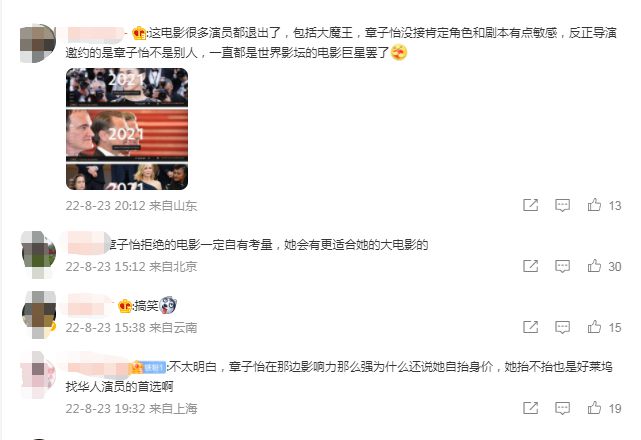Share the 搞笑 comment from 云南

(530, 327)
